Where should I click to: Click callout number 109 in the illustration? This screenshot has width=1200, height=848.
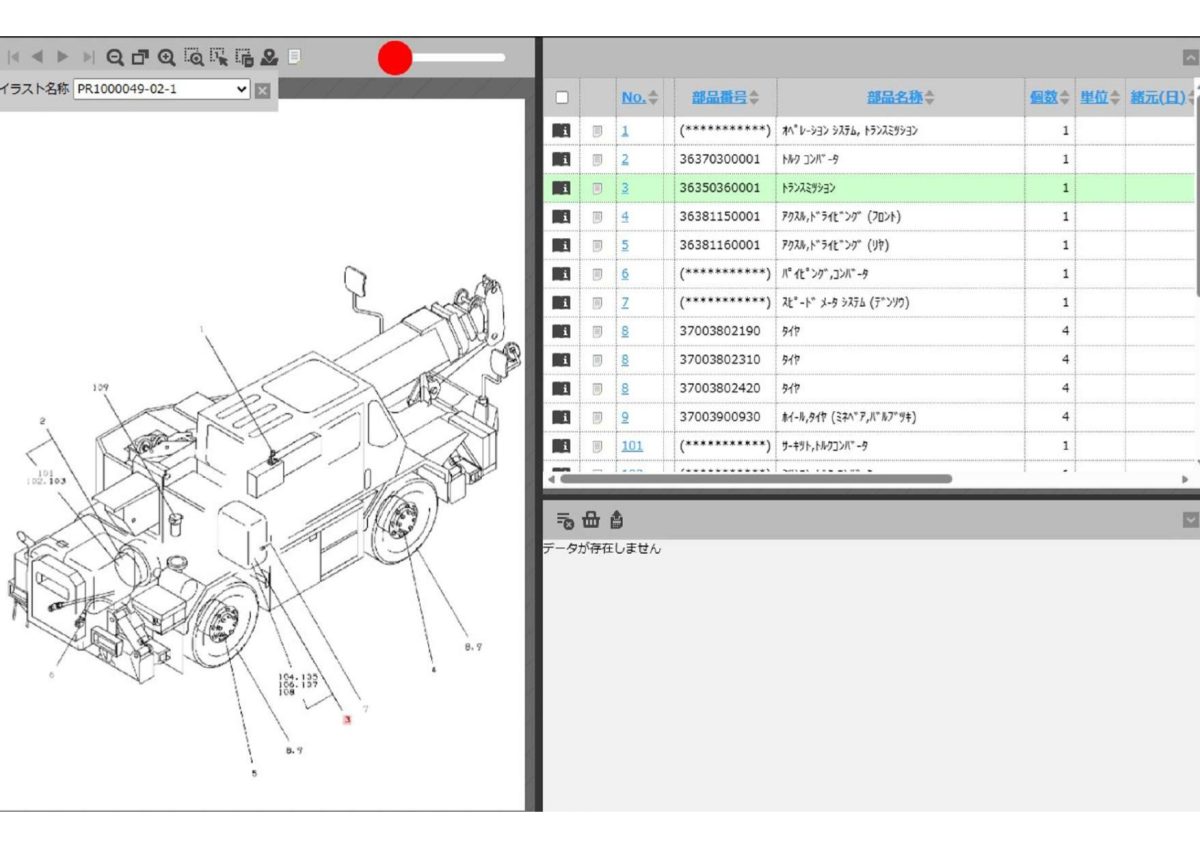(x=101, y=388)
